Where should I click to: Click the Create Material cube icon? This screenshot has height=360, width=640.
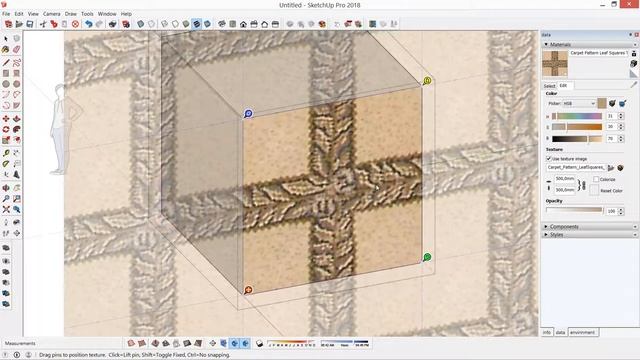pyautogui.click(x=633, y=64)
